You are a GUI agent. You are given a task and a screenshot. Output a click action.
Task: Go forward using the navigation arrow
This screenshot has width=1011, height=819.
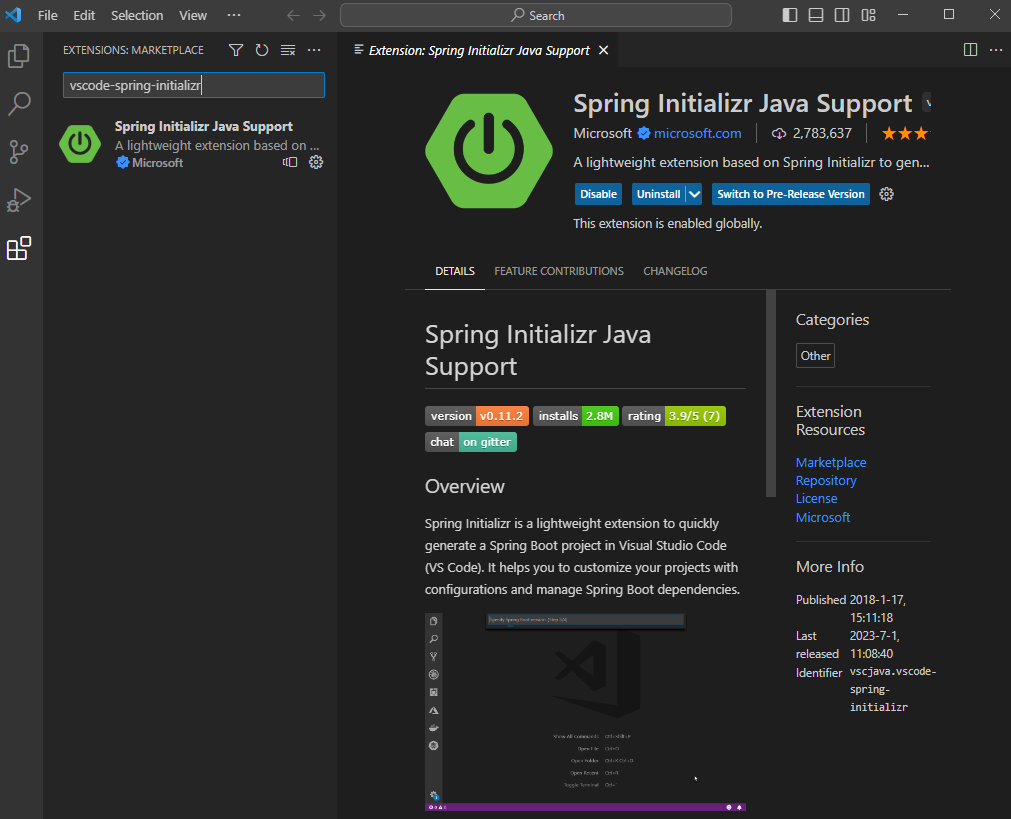320,15
